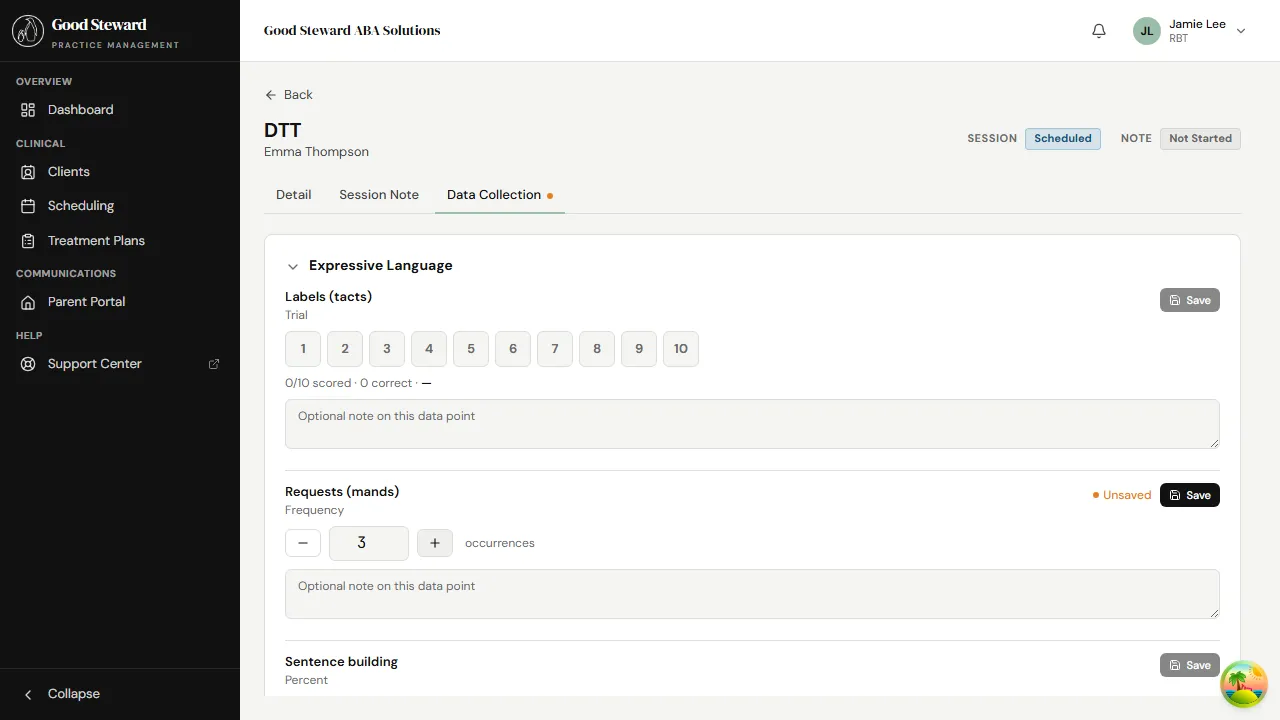Increase Requests occurrences with plus button
Image resolution: width=1280 pixels, height=720 pixels.
point(435,543)
